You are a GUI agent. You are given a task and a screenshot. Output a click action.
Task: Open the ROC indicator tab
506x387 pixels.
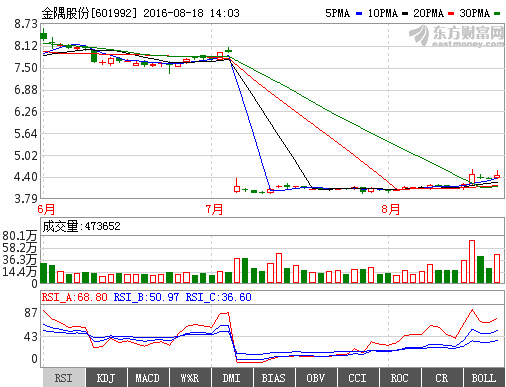(x=400, y=378)
